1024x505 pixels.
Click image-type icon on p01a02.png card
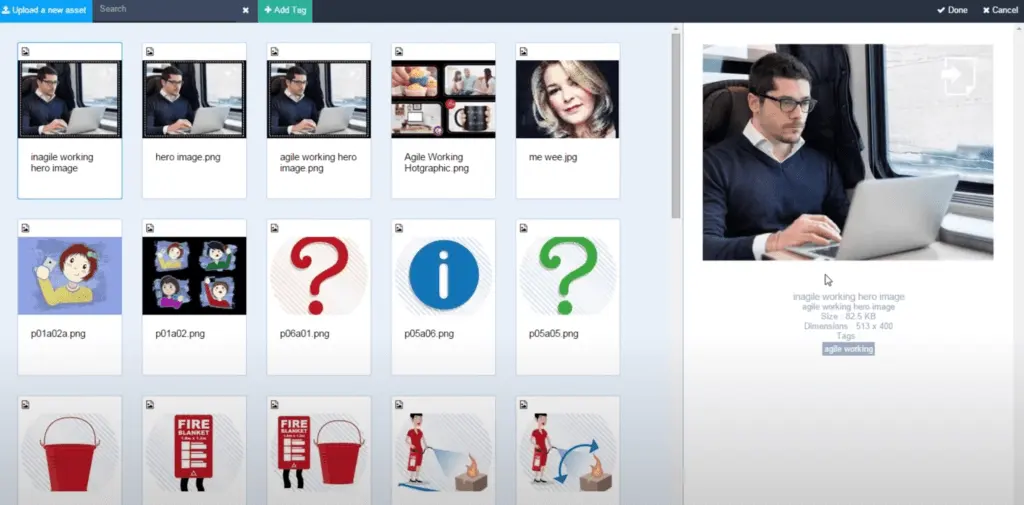click(x=150, y=228)
